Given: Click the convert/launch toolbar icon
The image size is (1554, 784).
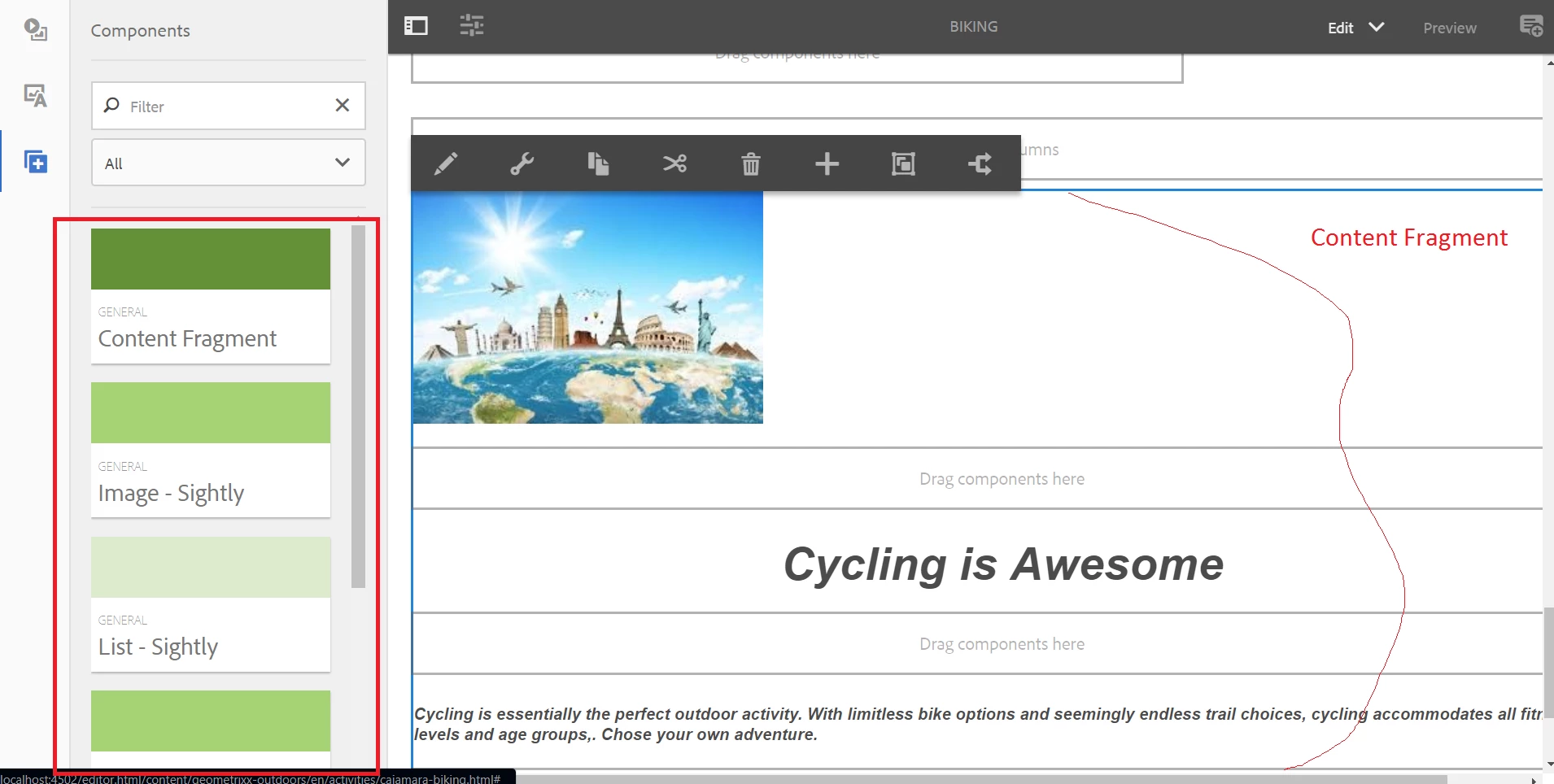Looking at the screenshot, I should (x=980, y=163).
